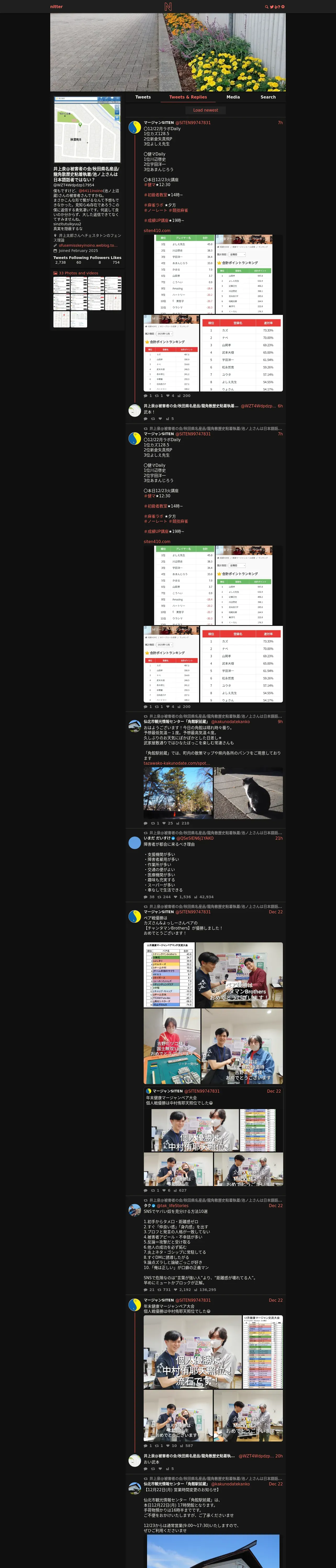This screenshot has width=336, height=1568.
Task: Click the '33 Photos and videos' link
Action: (x=79, y=273)
